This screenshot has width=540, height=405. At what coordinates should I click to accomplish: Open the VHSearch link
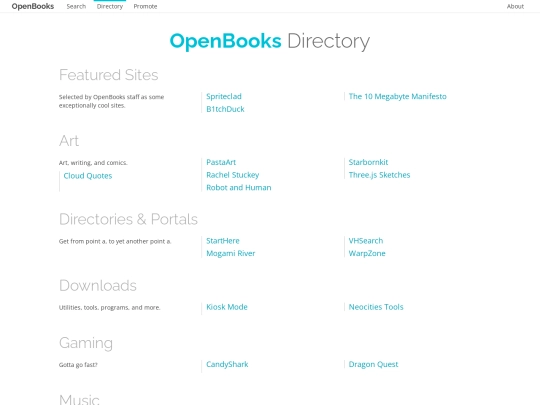pos(366,241)
